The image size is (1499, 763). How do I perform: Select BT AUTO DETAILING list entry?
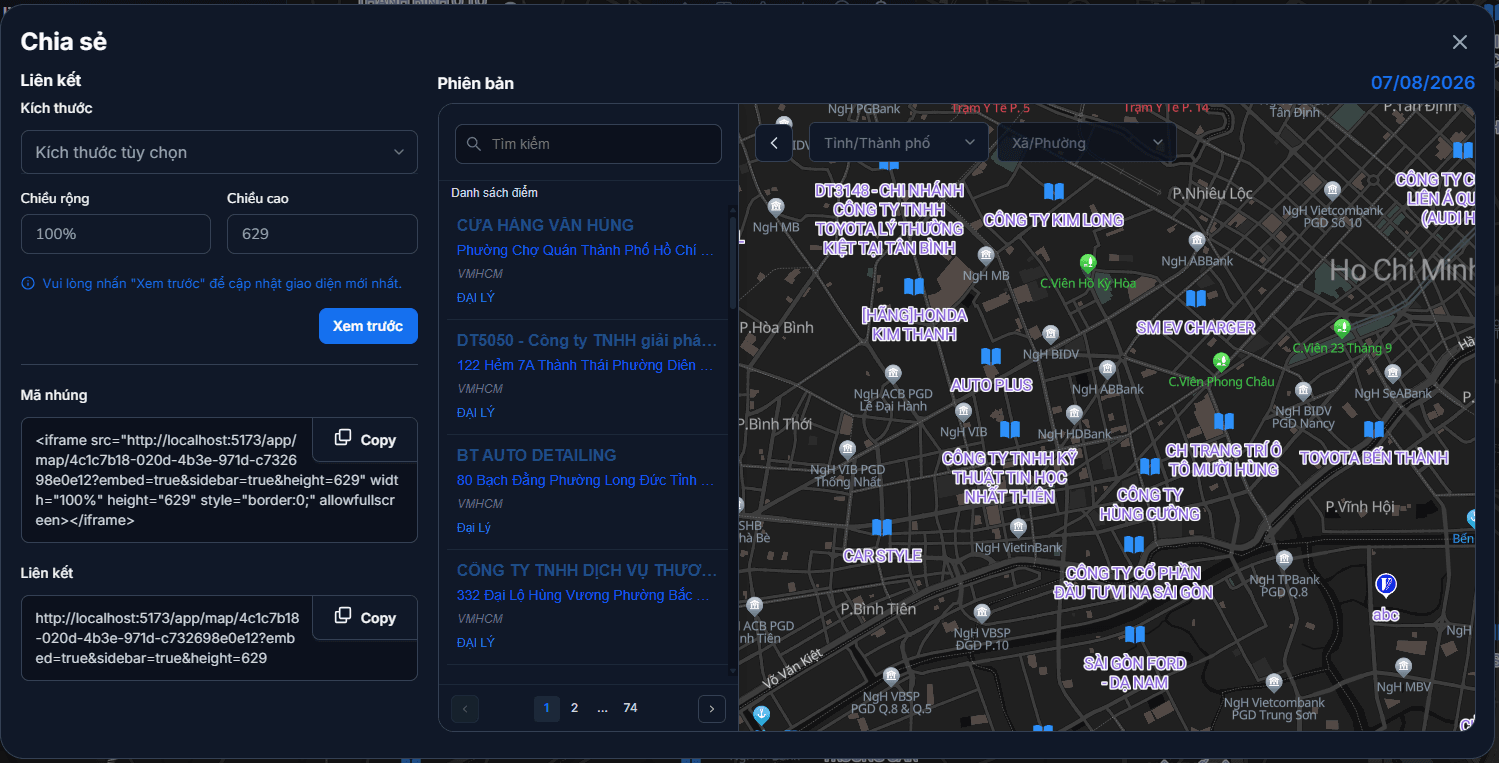[x=587, y=492]
